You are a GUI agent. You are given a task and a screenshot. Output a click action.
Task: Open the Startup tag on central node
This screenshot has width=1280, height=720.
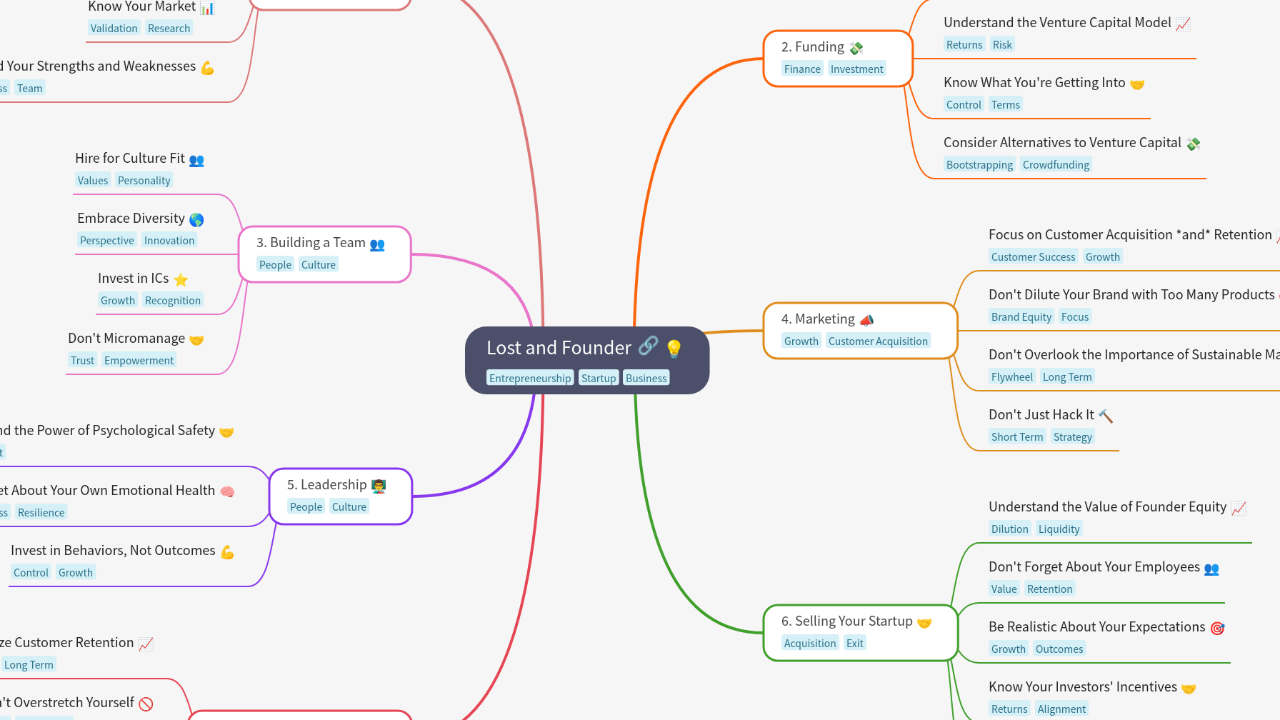[598, 378]
